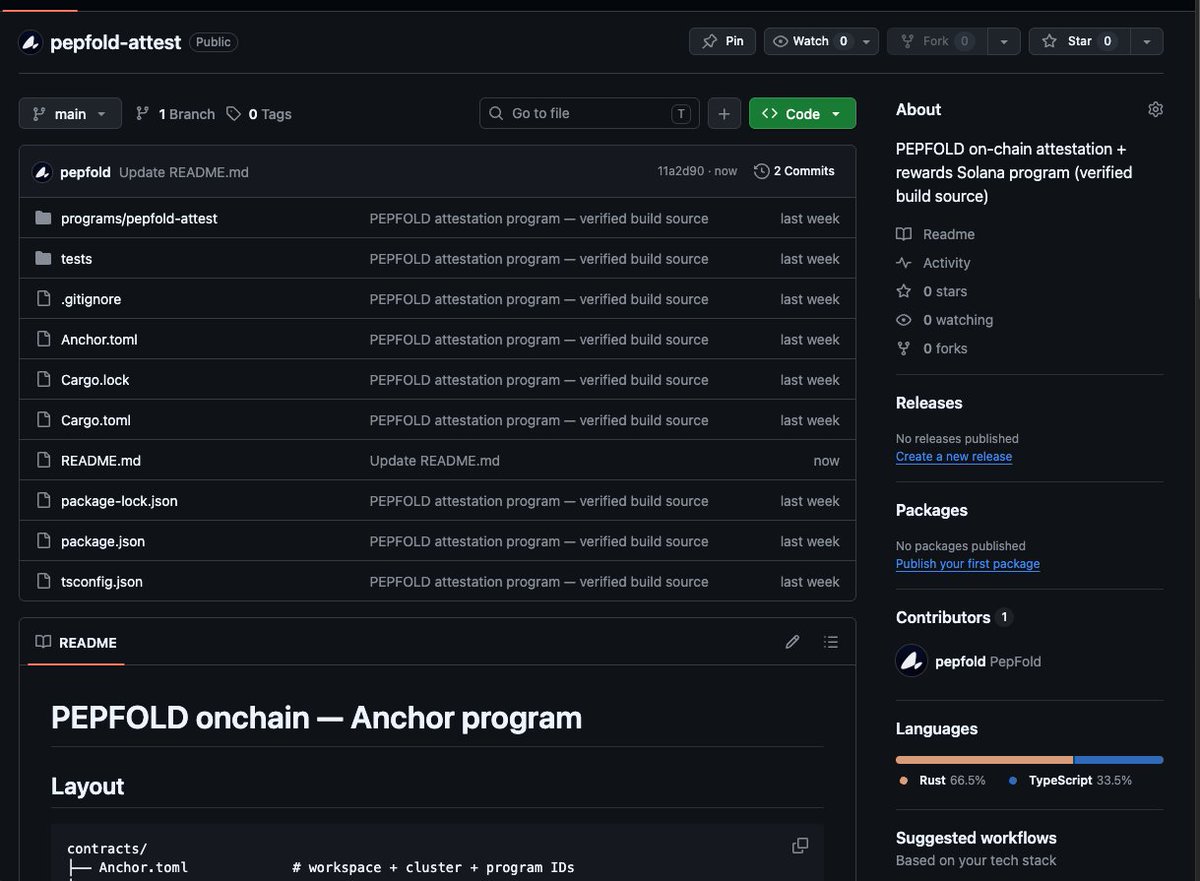1200x881 pixels.
Task: Open the Anchor.toml file
Action: pyautogui.click(x=99, y=339)
